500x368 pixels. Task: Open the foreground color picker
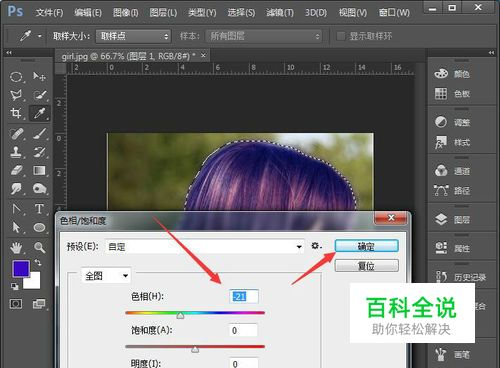pyautogui.click(x=21, y=269)
